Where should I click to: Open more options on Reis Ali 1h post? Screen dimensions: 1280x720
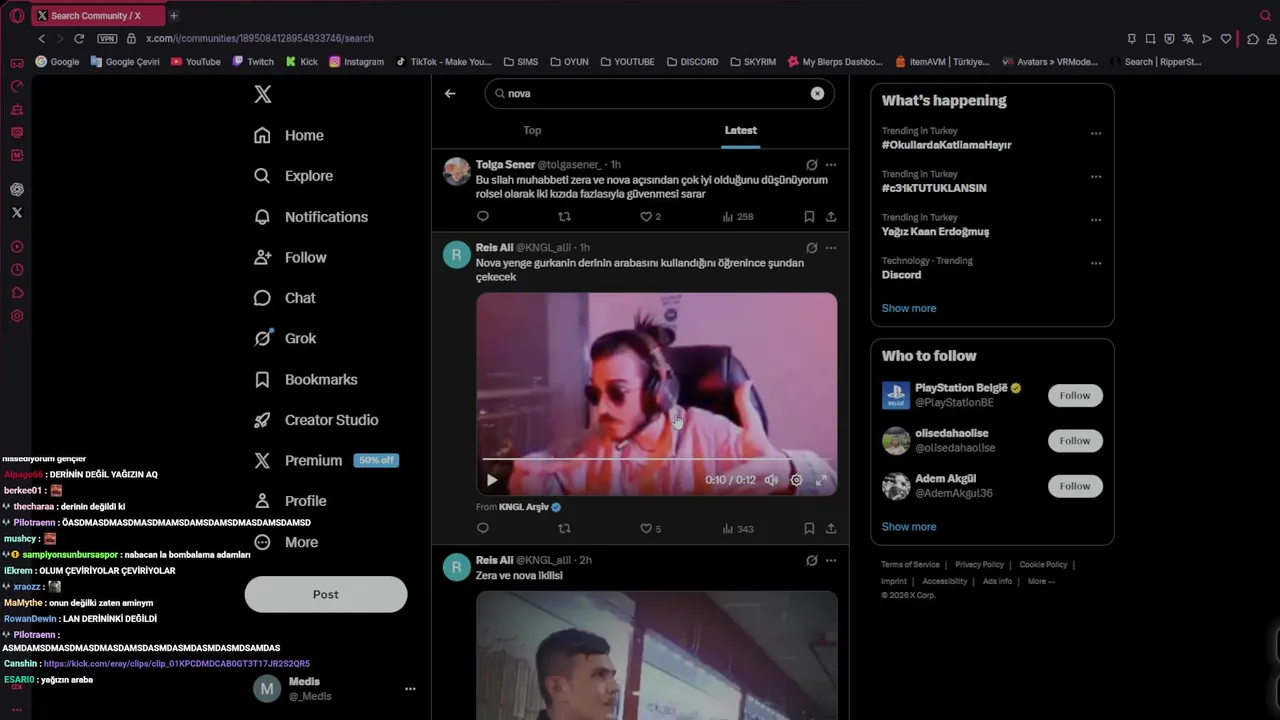(831, 248)
